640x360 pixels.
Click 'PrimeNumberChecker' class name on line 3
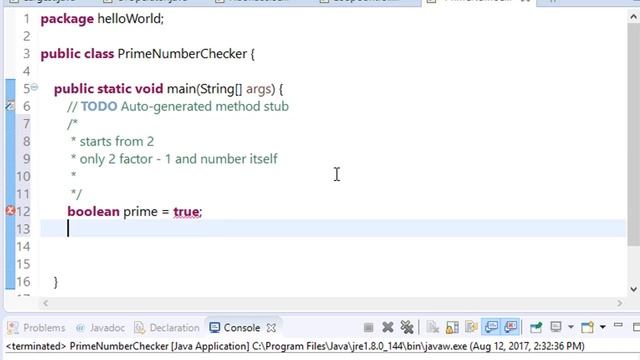(x=182, y=54)
